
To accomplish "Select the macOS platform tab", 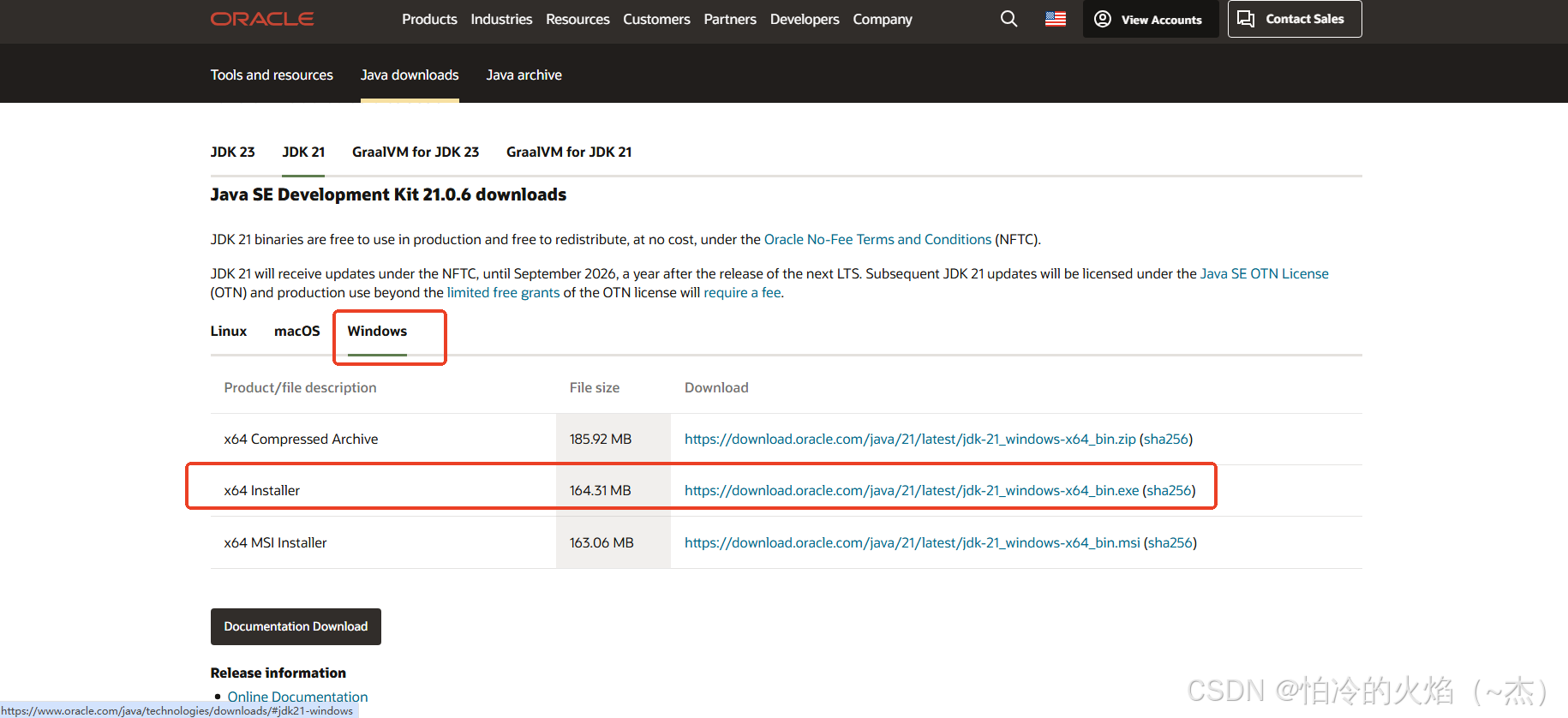I will [x=297, y=331].
